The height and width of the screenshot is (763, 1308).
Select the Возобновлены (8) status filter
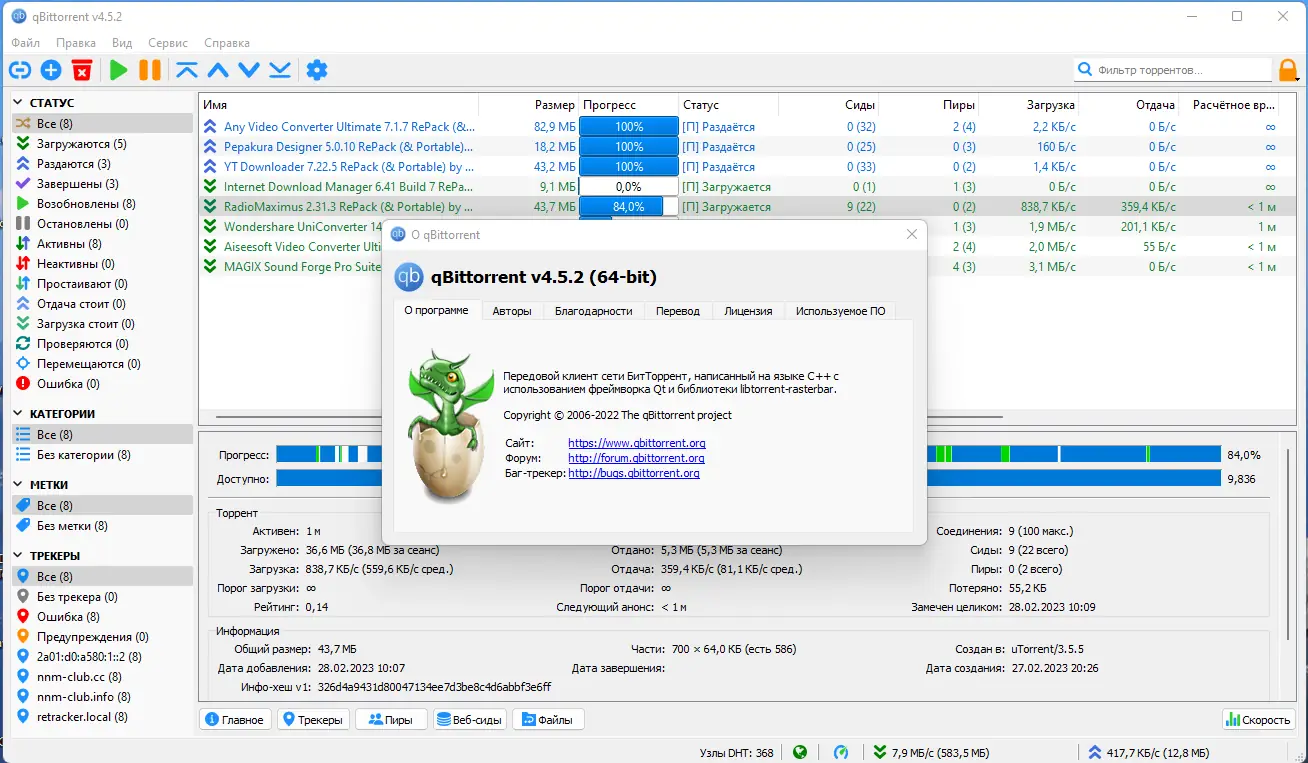(102, 204)
